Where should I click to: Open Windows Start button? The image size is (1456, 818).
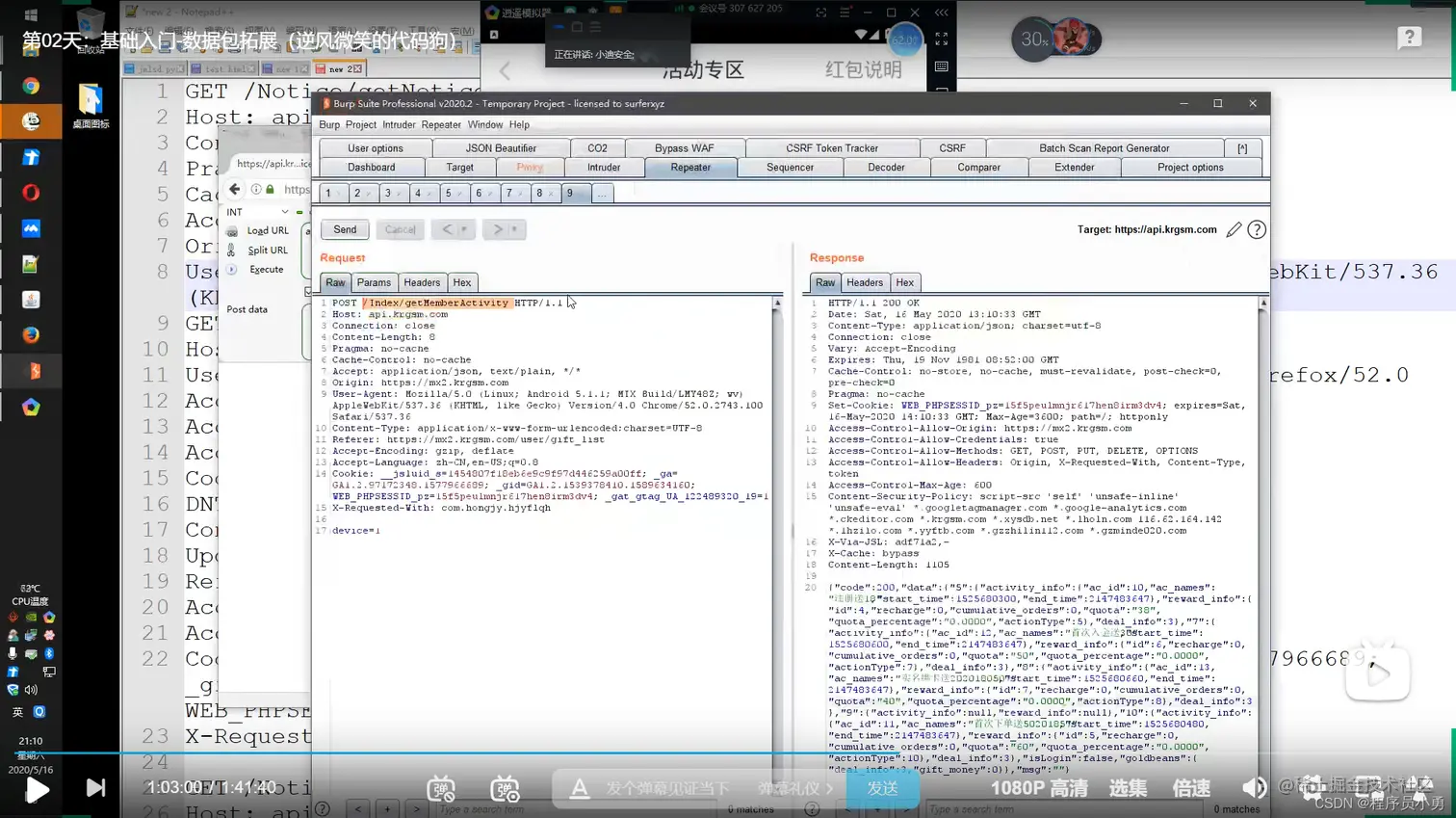[x=31, y=14]
